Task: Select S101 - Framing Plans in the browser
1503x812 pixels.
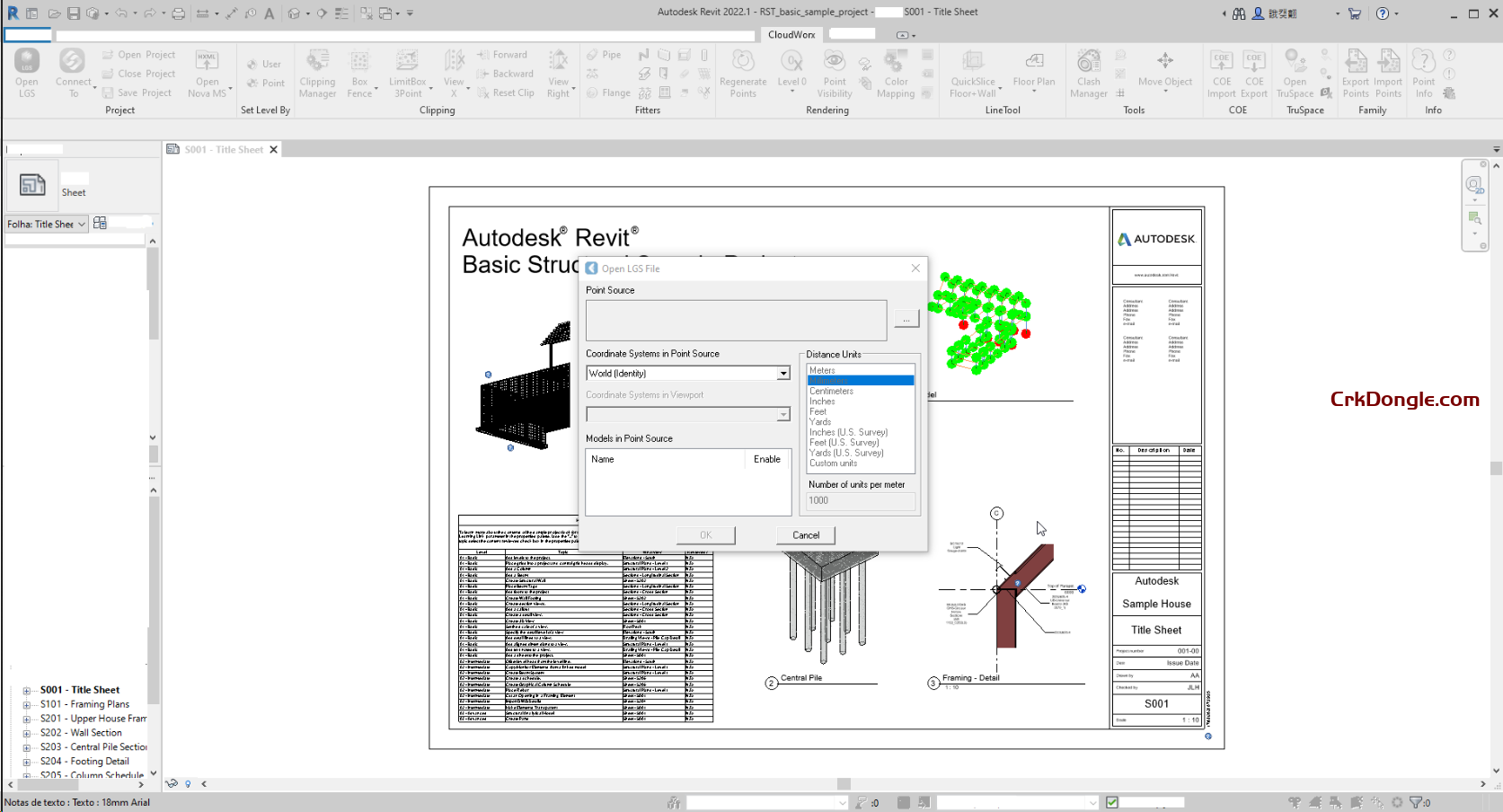Action: (85, 704)
